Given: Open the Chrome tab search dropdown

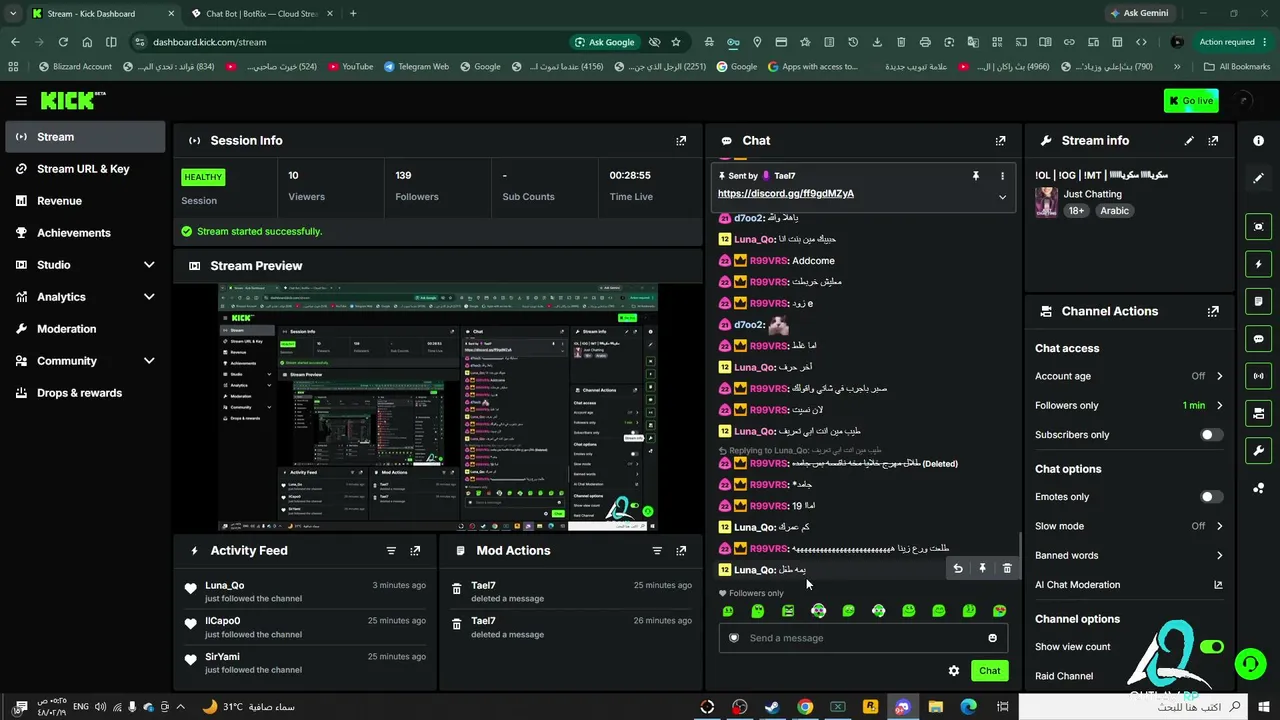Looking at the screenshot, I should coord(12,13).
